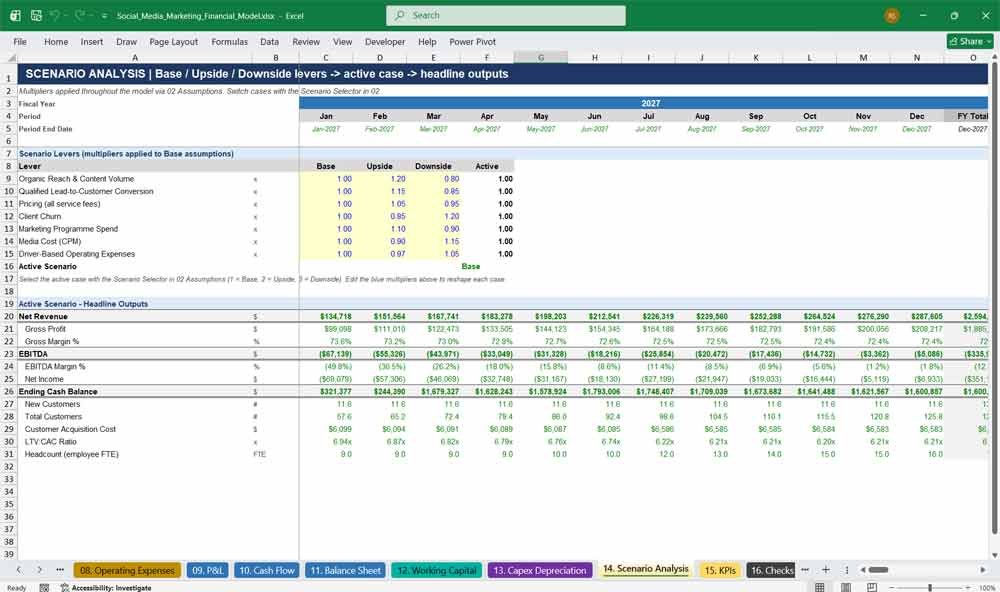
Task: Add a new sheet with plus icon
Action: click(x=825, y=570)
